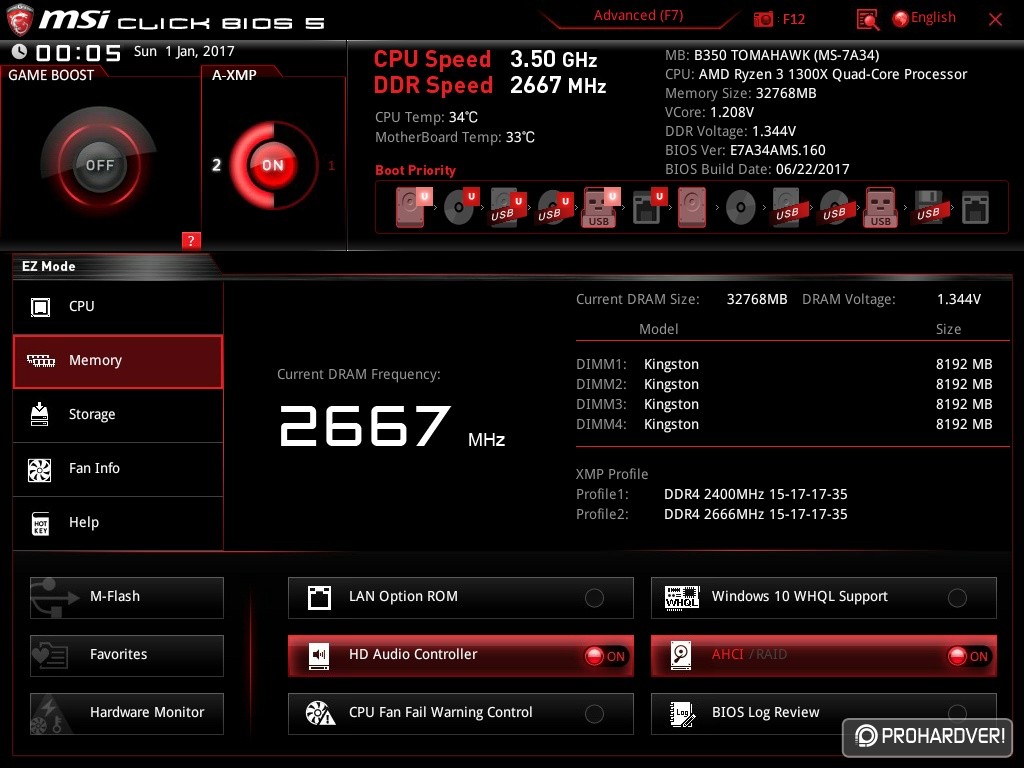Change language via the English globe
The height and width of the screenshot is (768, 1024).
click(x=924, y=18)
